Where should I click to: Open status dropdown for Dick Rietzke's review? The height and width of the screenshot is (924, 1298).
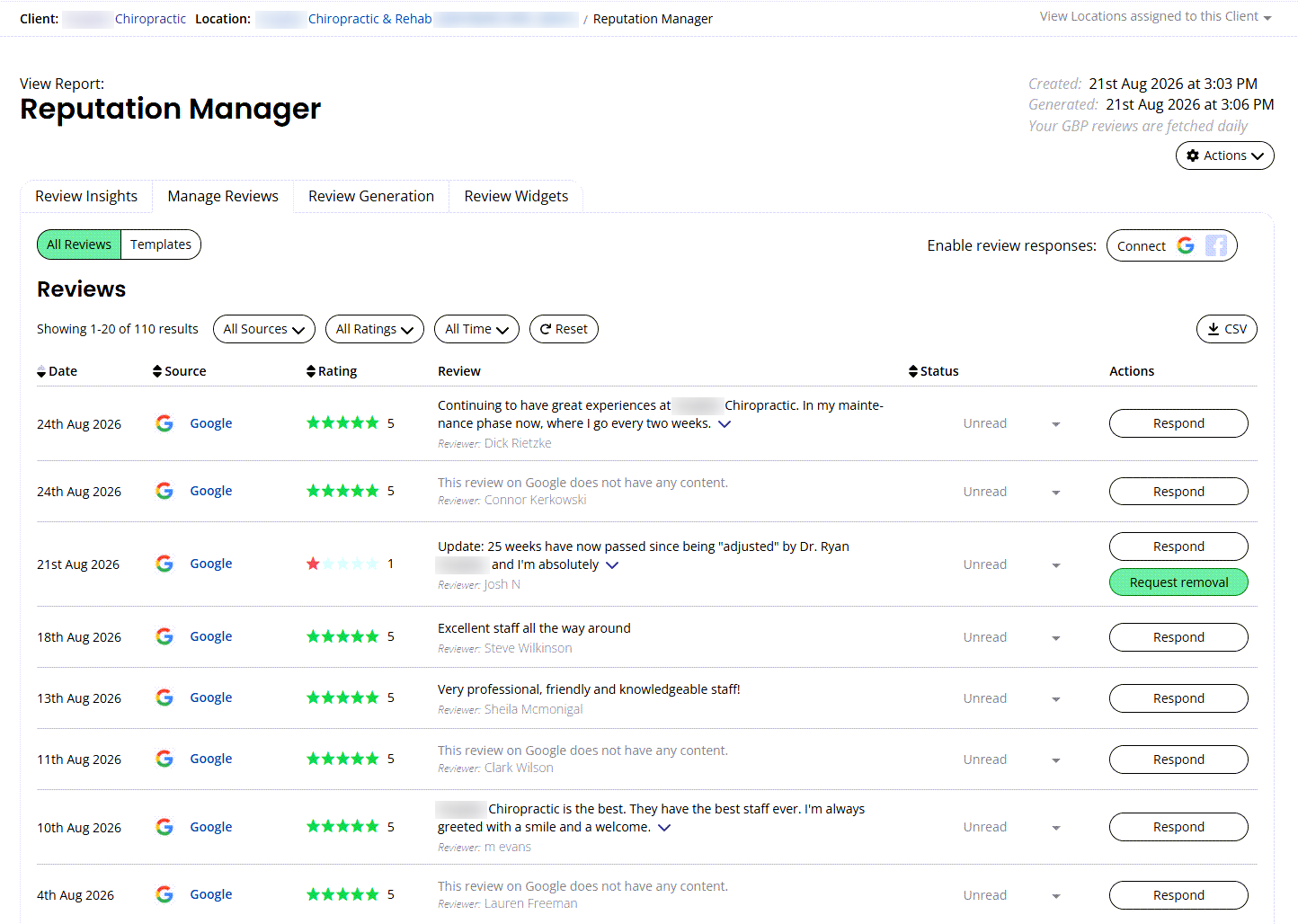coord(1056,424)
